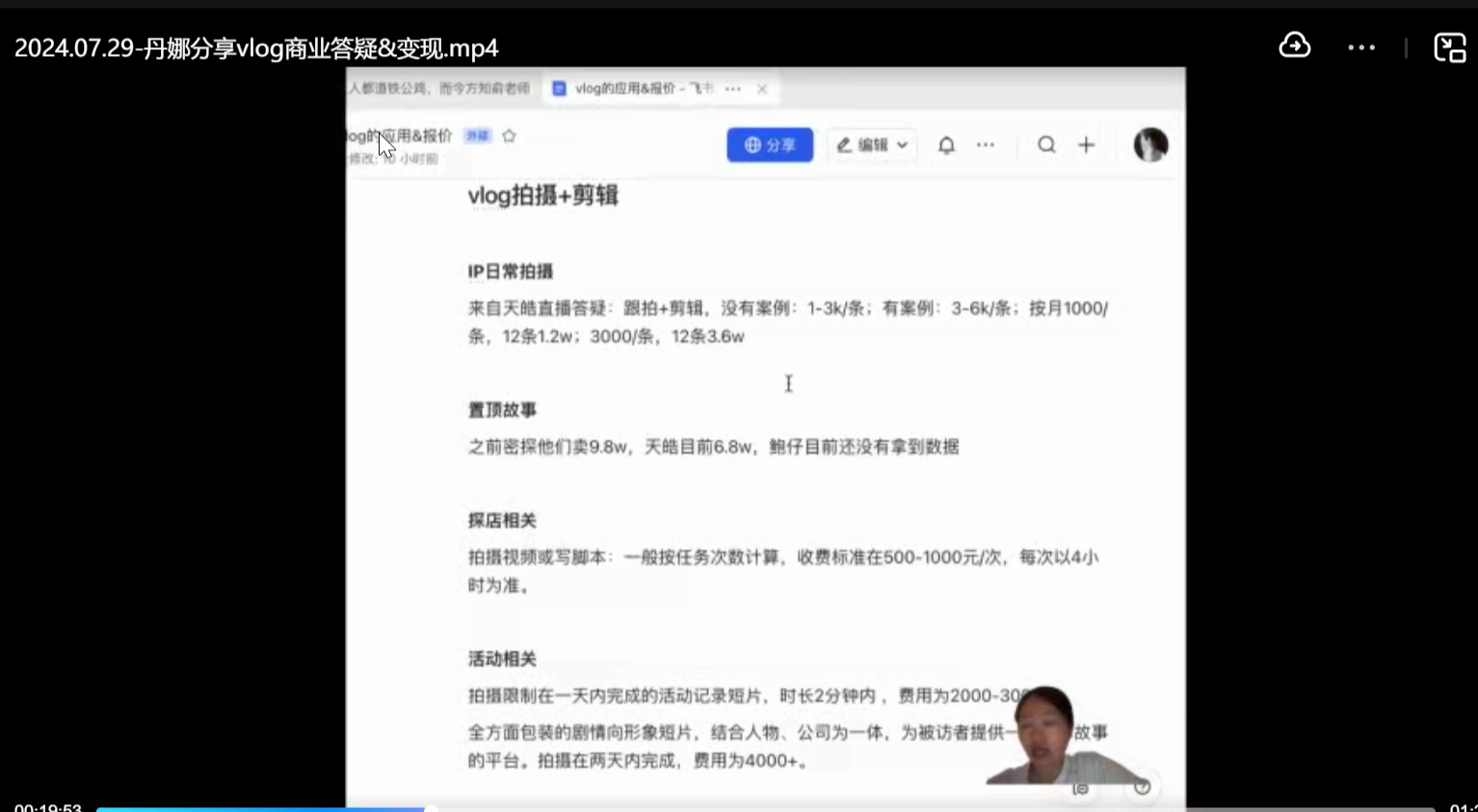Image resolution: width=1478 pixels, height=812 pixels.
Task: Toggle the clock icon near the presenter webcam
Action: click(x=1142, y=787)
